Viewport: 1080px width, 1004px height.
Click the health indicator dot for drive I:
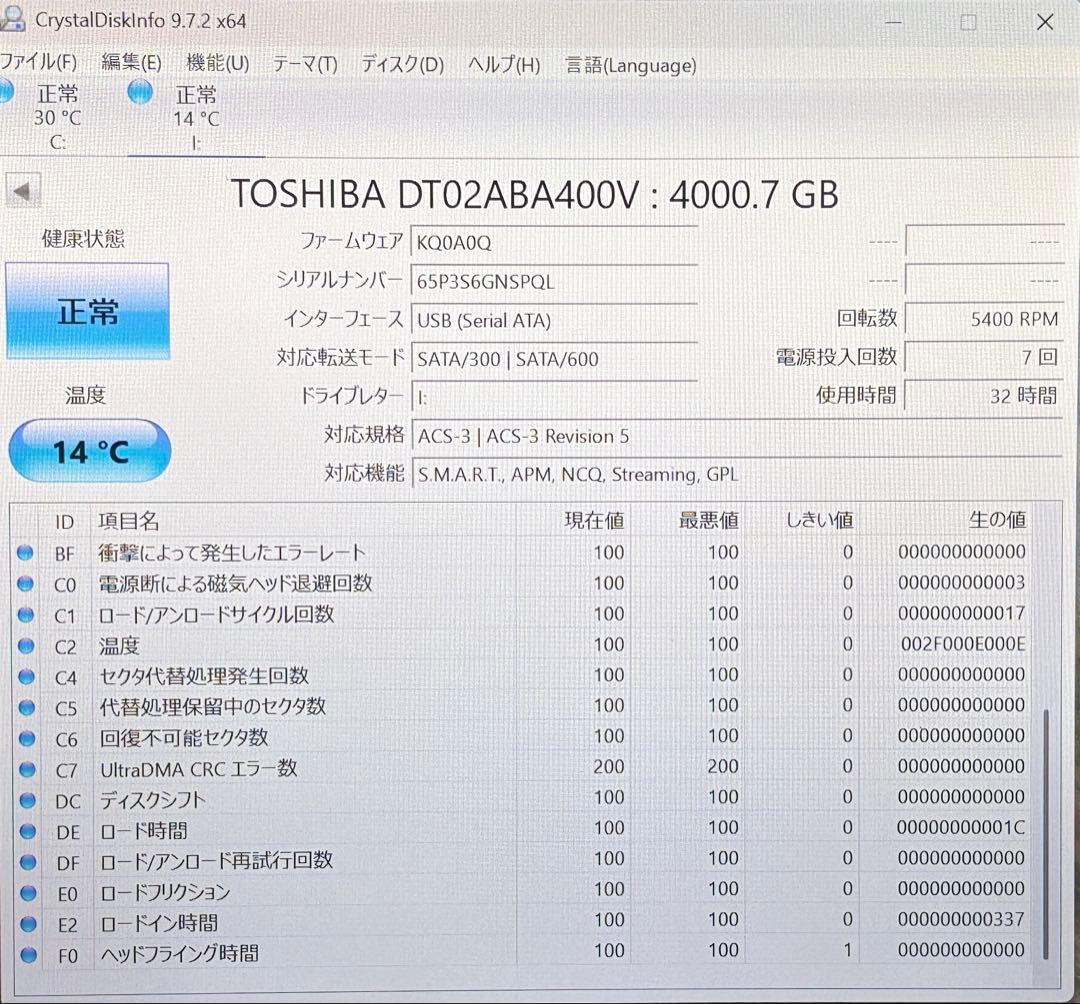pos(137,93)
